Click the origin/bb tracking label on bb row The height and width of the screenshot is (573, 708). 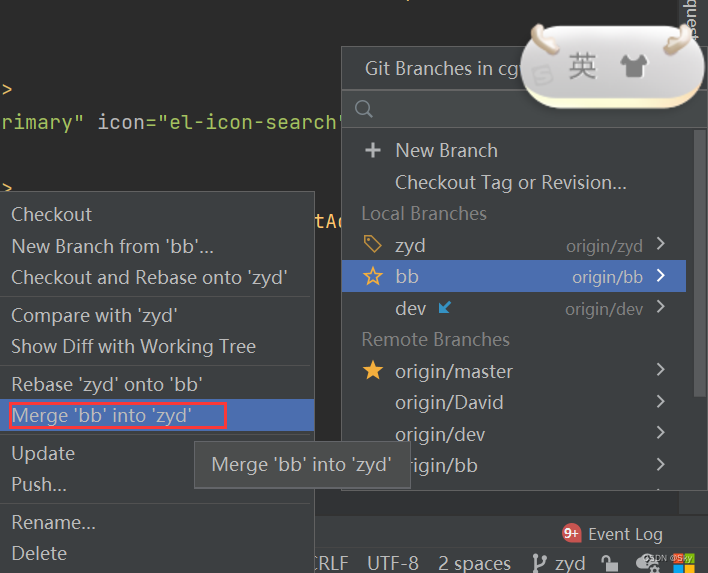[607, 277]
